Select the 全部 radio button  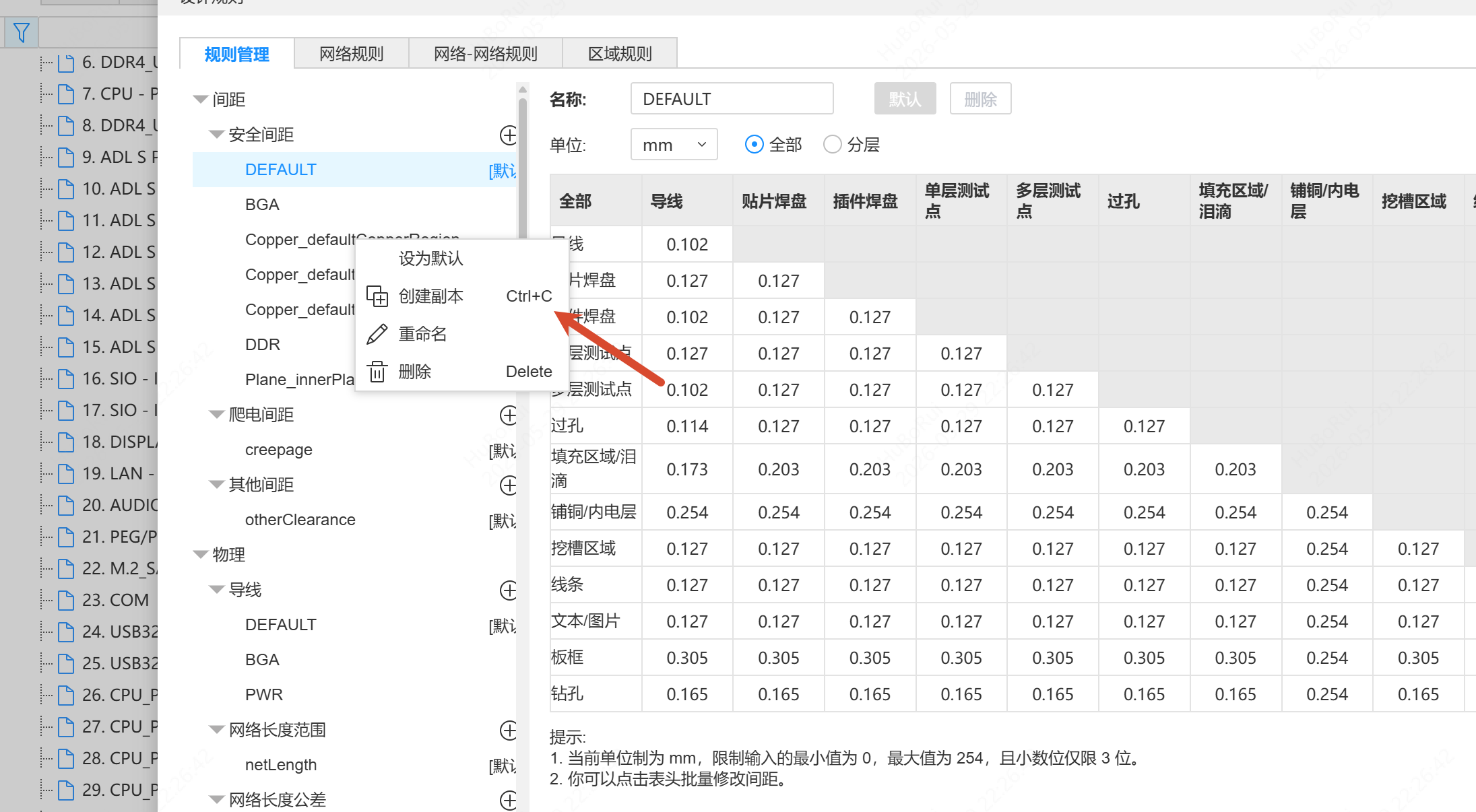[x=755, y=144]
